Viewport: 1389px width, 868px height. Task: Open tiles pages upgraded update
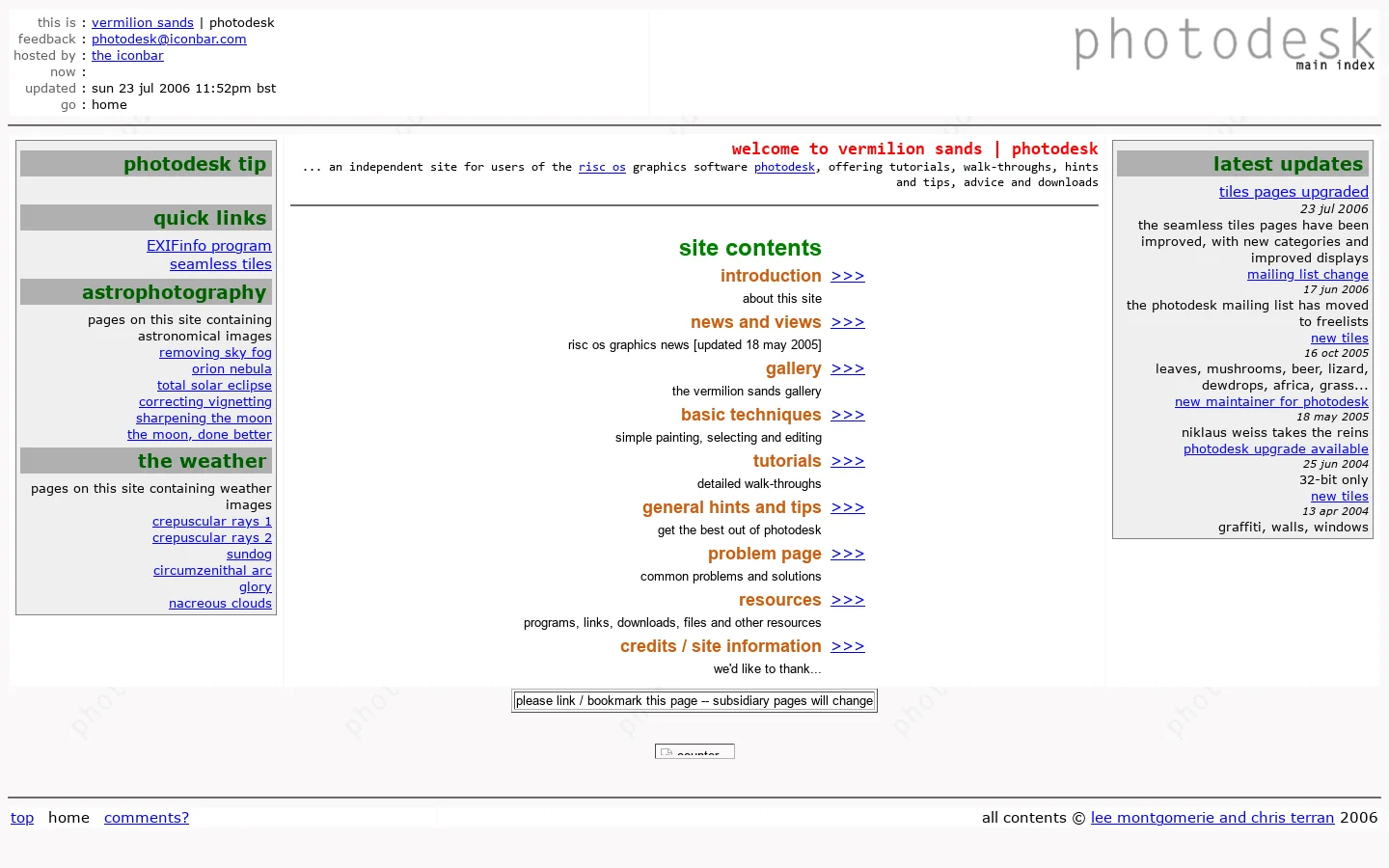point(1294,192)
